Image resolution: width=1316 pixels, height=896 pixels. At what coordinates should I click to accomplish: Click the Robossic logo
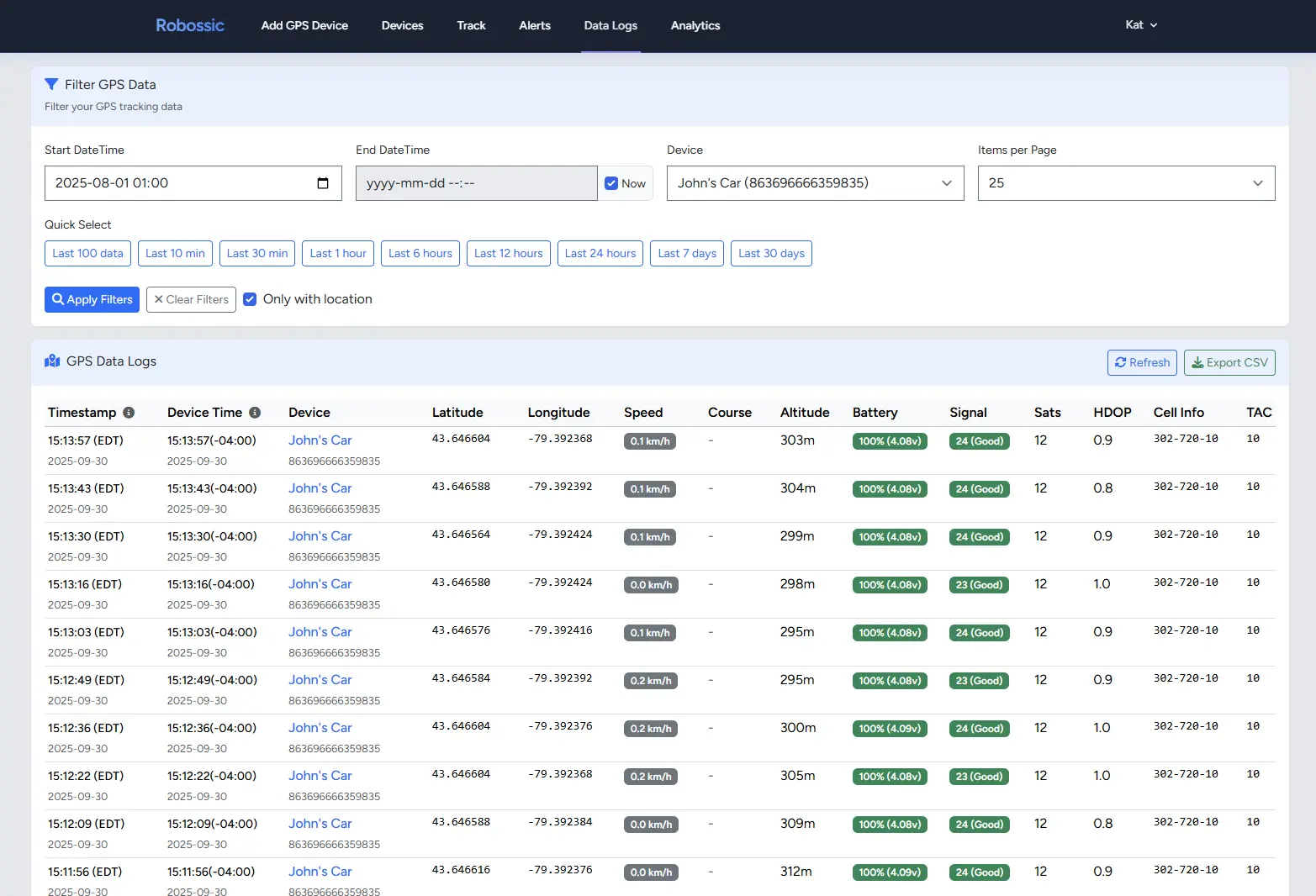(x=190, y=25)
